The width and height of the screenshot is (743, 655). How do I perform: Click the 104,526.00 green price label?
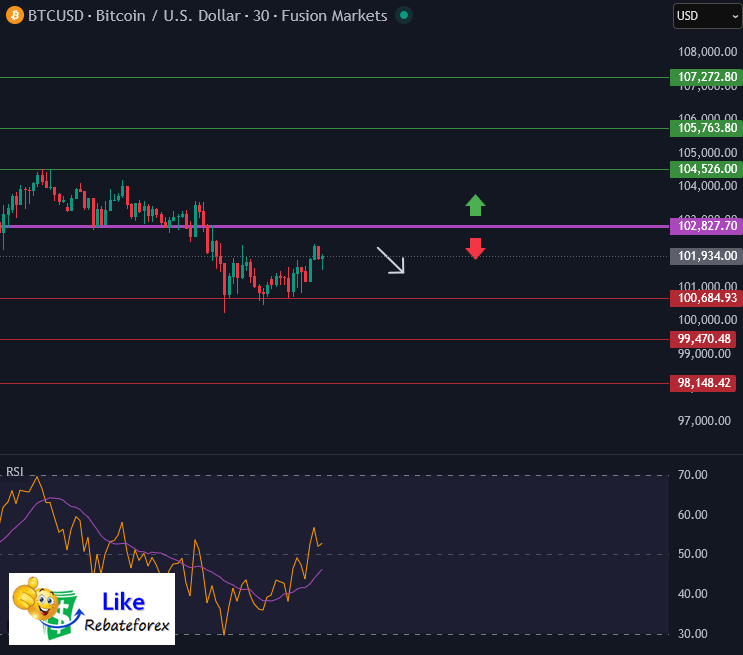pos(706,169)
